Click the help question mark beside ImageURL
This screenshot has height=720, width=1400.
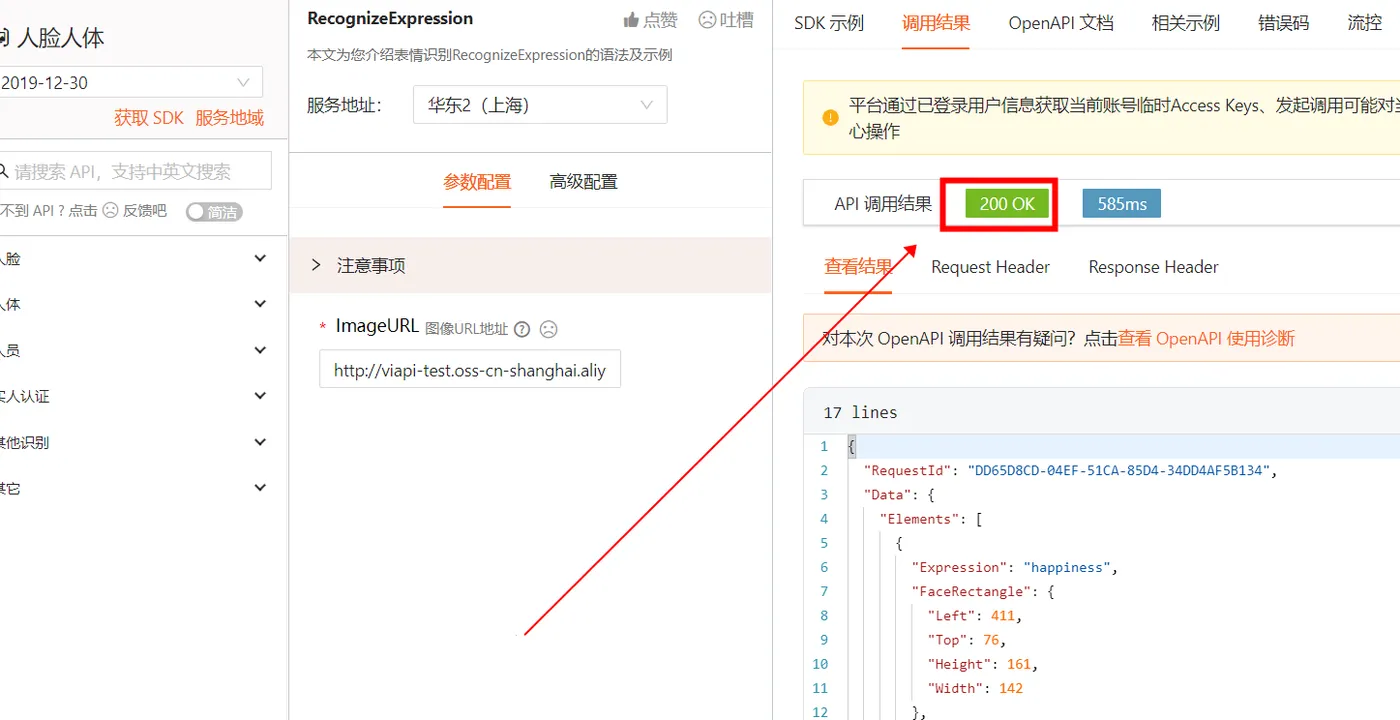click(521, 329)
